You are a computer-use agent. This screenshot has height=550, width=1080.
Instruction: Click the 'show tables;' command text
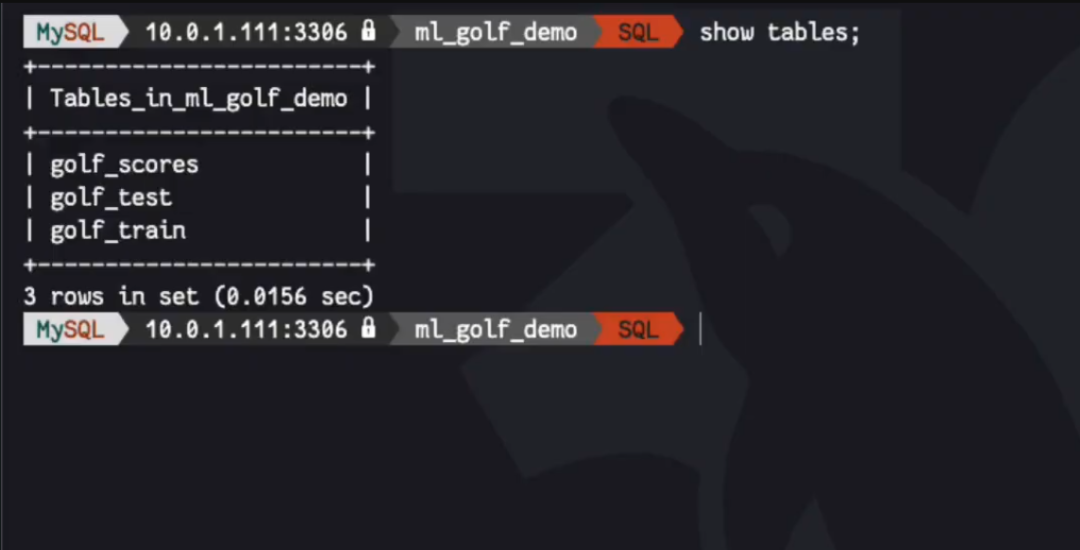[x=780, y=32]
